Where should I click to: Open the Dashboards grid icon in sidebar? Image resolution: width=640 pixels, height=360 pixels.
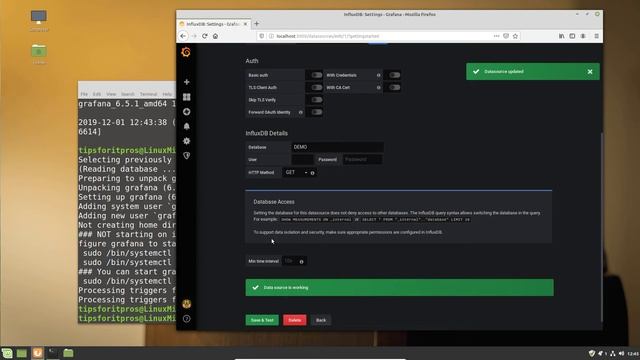187,97
